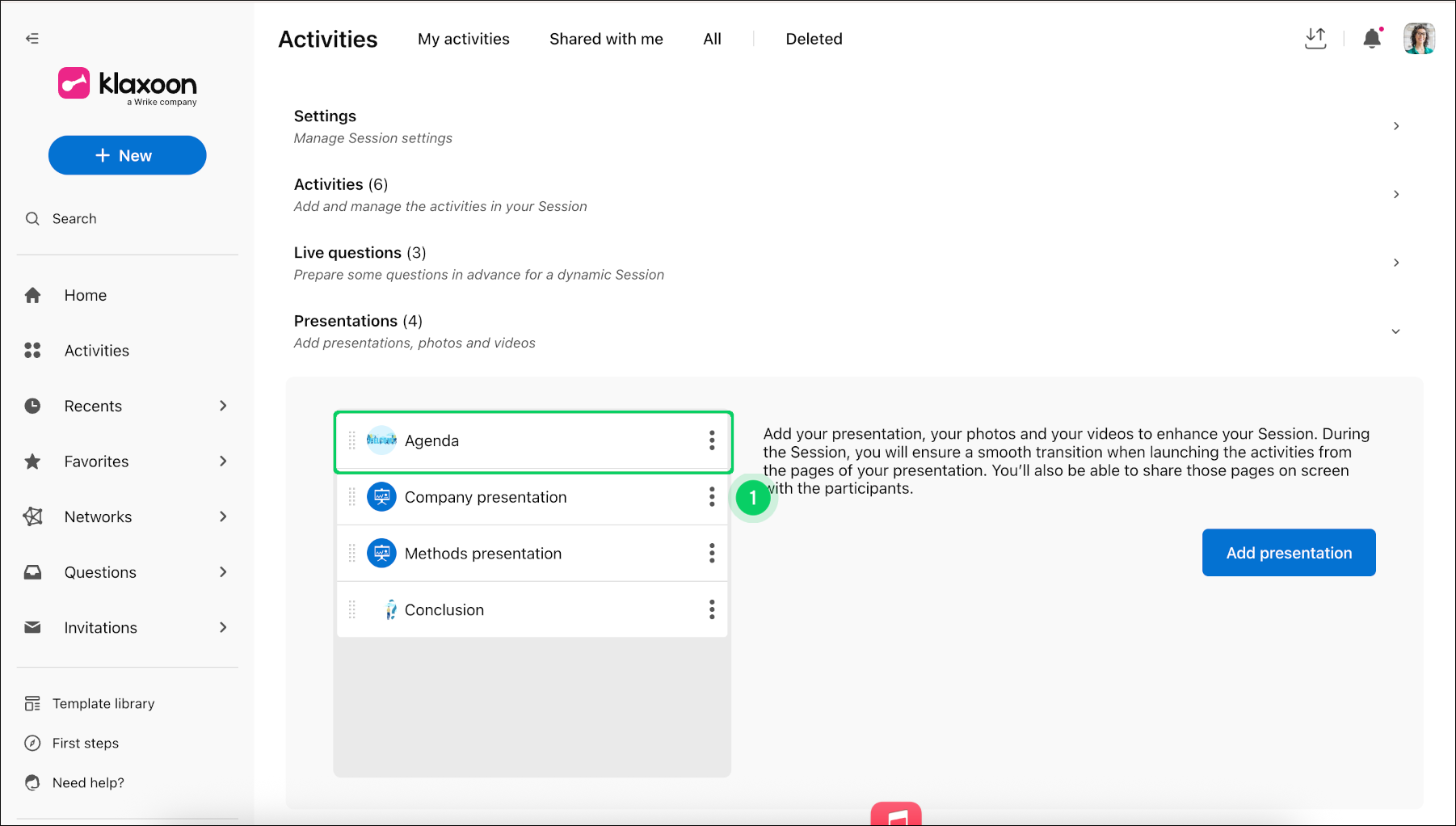Open the Conclusion options menu
Viewport: 1456px width, 826px height.
(712, 610)
